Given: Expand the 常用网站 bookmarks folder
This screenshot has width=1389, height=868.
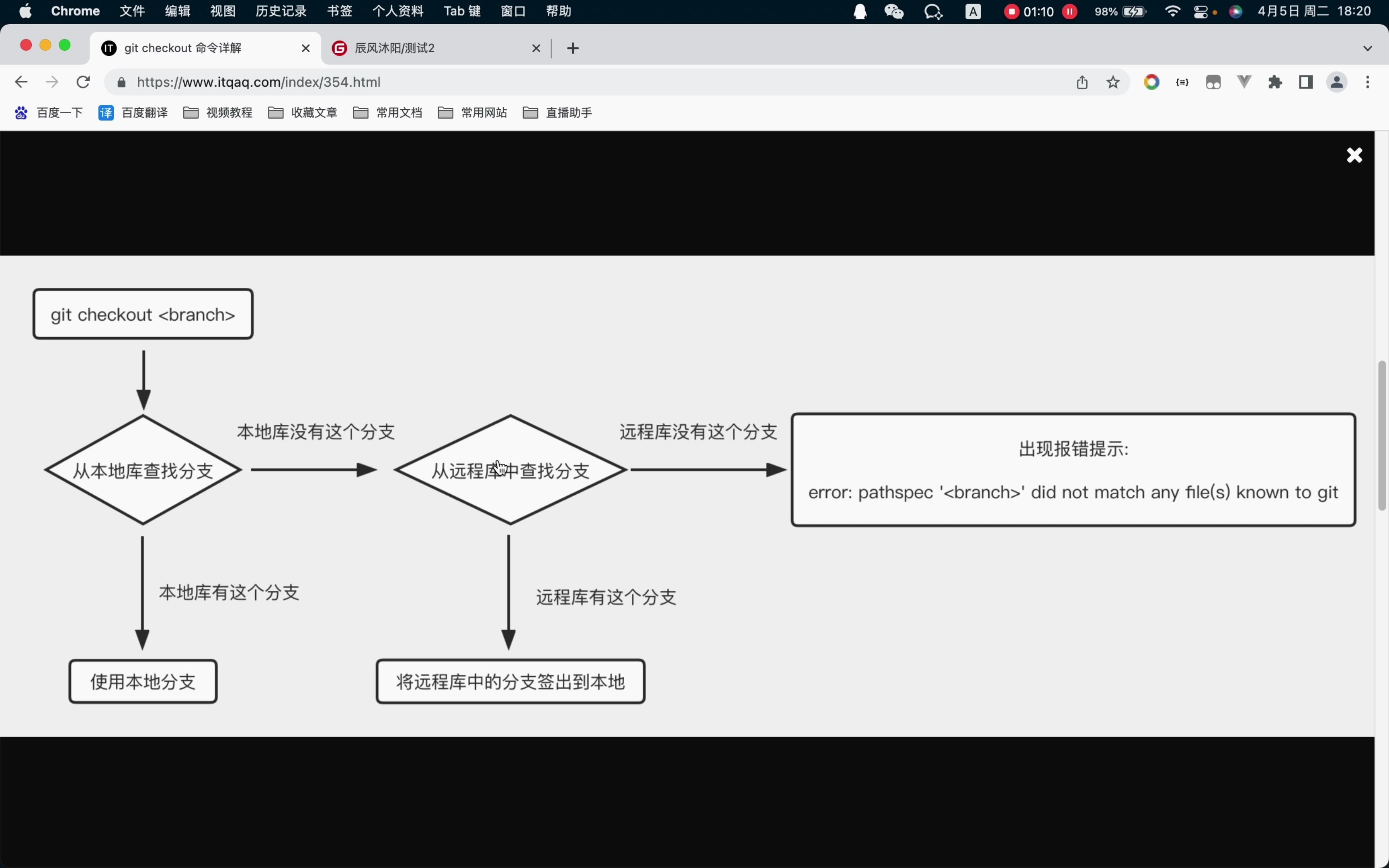Looking at the screenshot, I should tap(473, 113).
